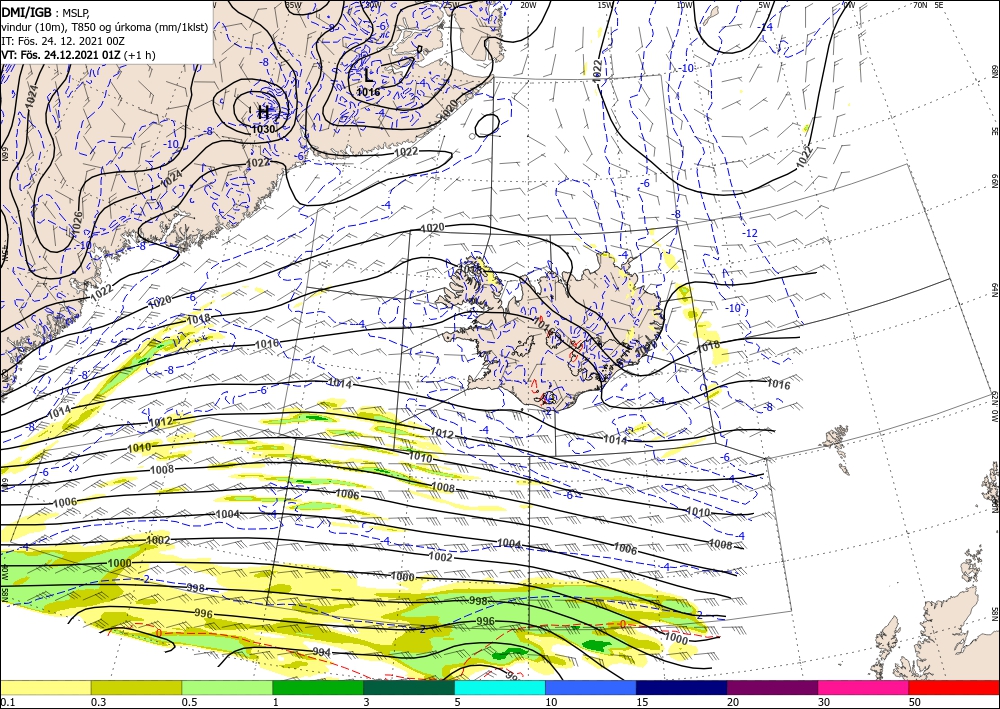This screenshot has height=709, width=1000.
Task: Click the yellow 0.1–0.3 mm legend swatch
Action: 45,687
